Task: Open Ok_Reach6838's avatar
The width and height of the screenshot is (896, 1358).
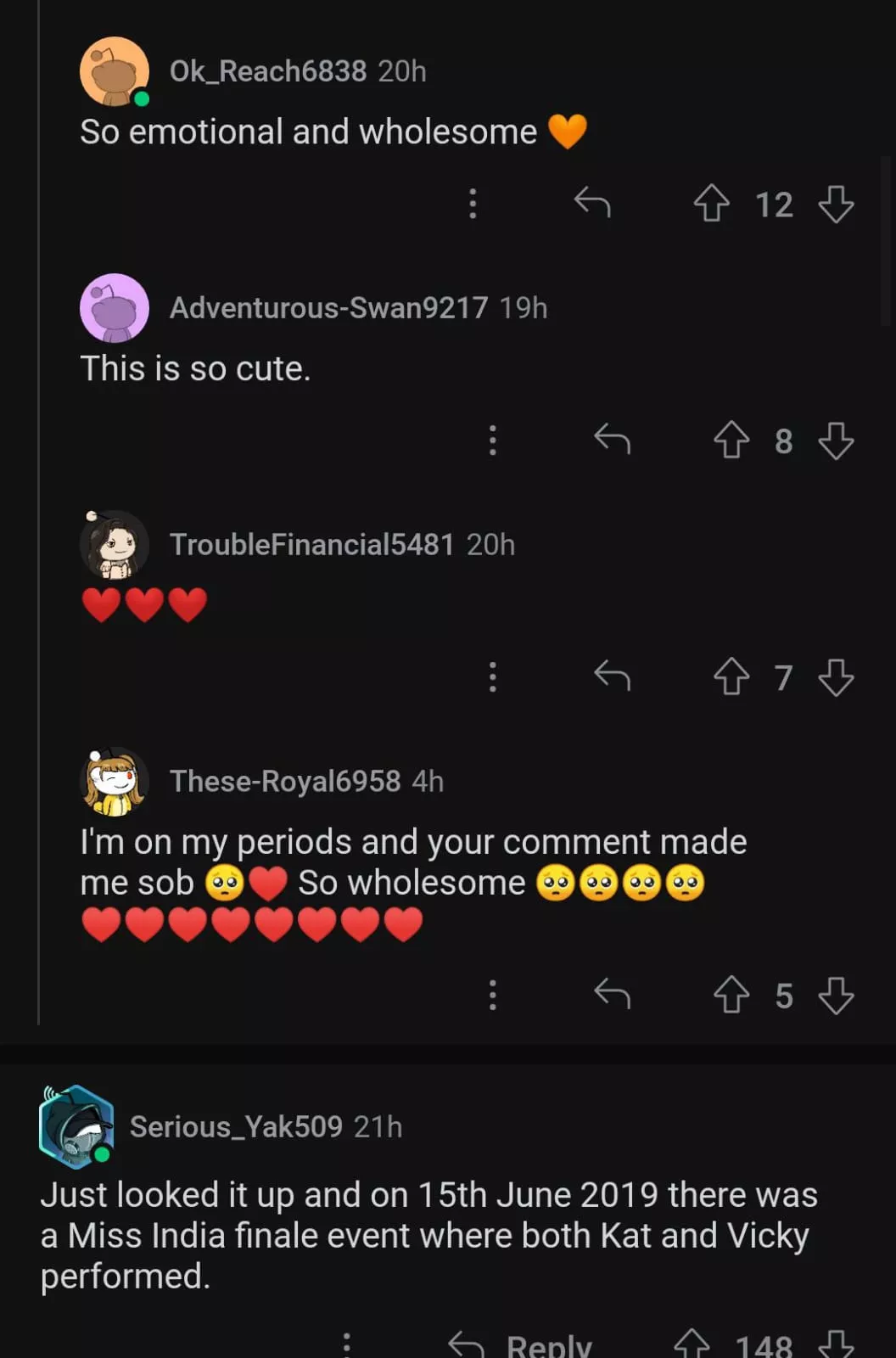Action: [x=114, y=71]
